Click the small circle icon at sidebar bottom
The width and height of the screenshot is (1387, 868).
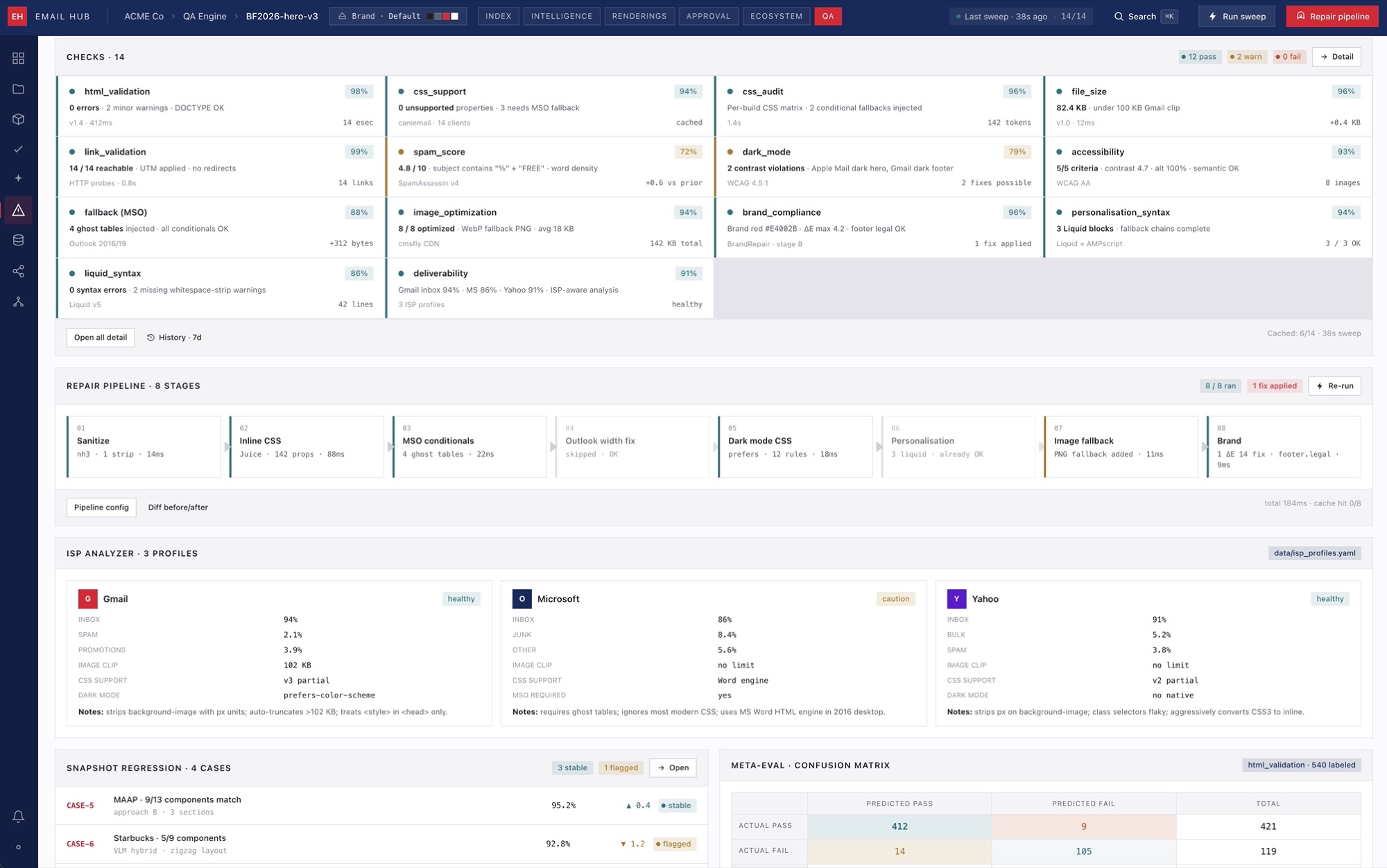point(19,847)
